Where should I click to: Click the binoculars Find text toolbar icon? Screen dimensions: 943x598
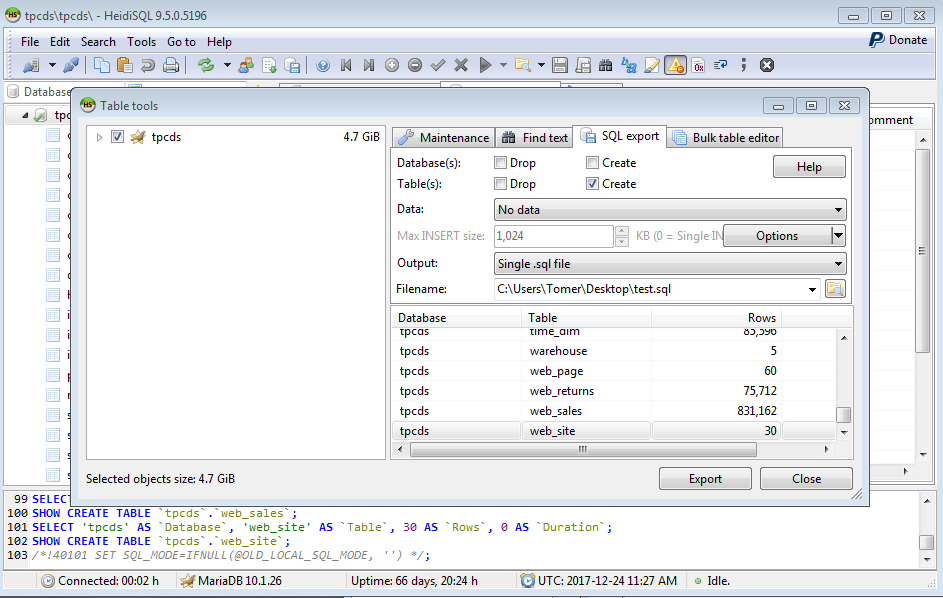point(606,65)
